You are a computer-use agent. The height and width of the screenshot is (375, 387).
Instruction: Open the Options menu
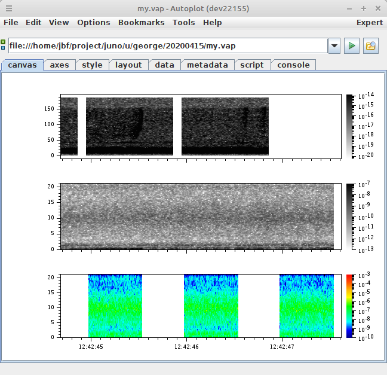94,23
